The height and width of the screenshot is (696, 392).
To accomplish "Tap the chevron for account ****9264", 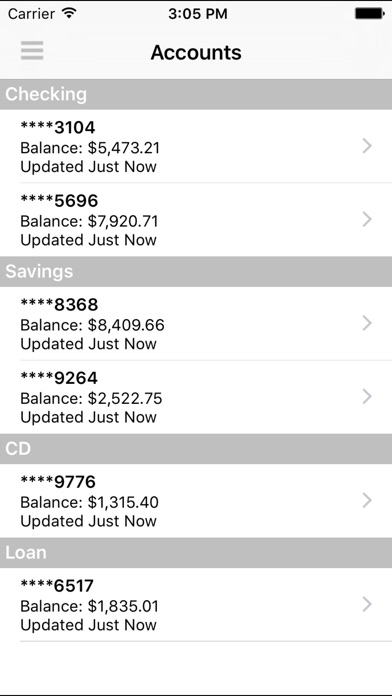I will click(367, 397).
